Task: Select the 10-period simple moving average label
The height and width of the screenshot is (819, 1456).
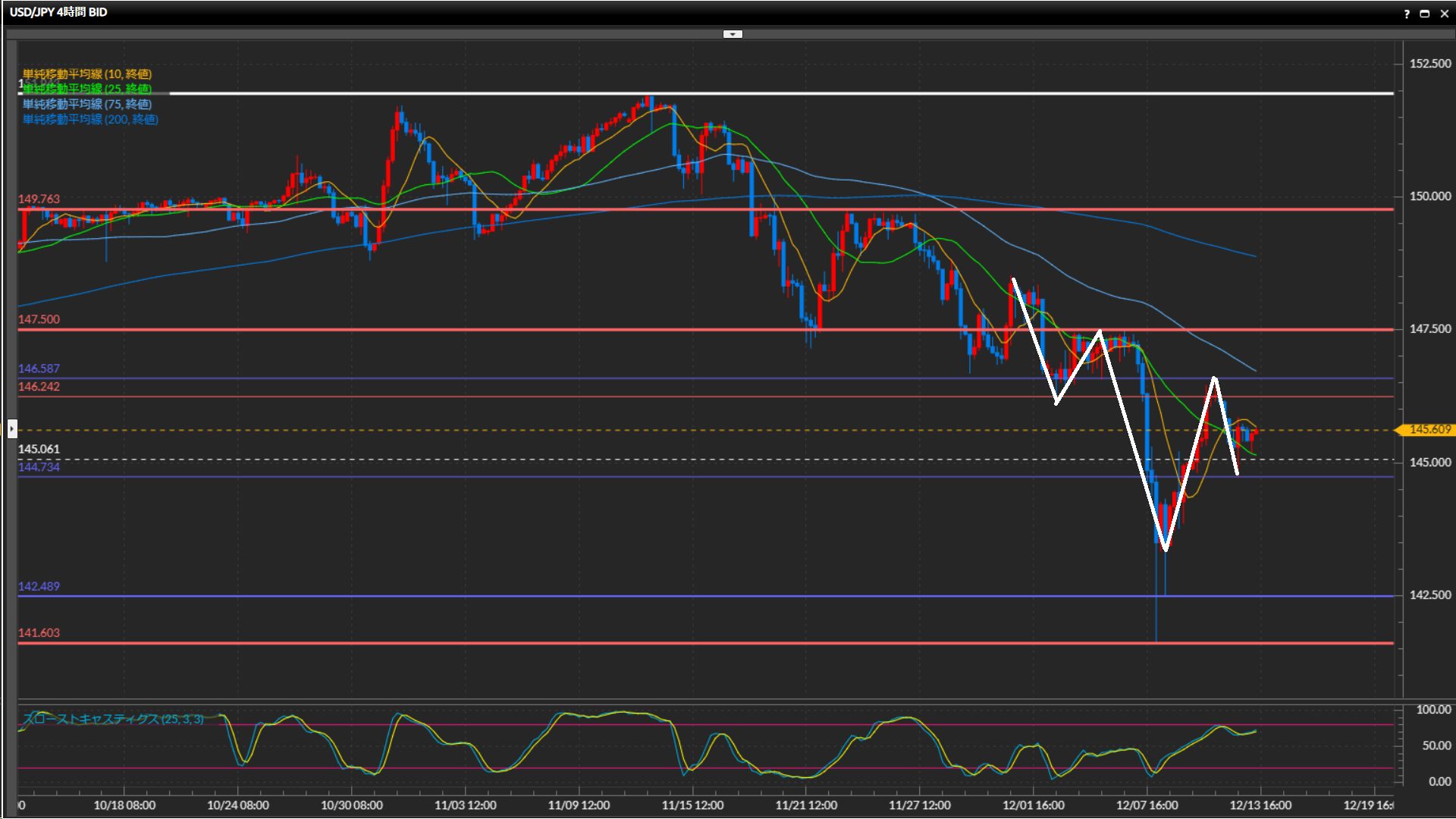Action: (87, 74)
